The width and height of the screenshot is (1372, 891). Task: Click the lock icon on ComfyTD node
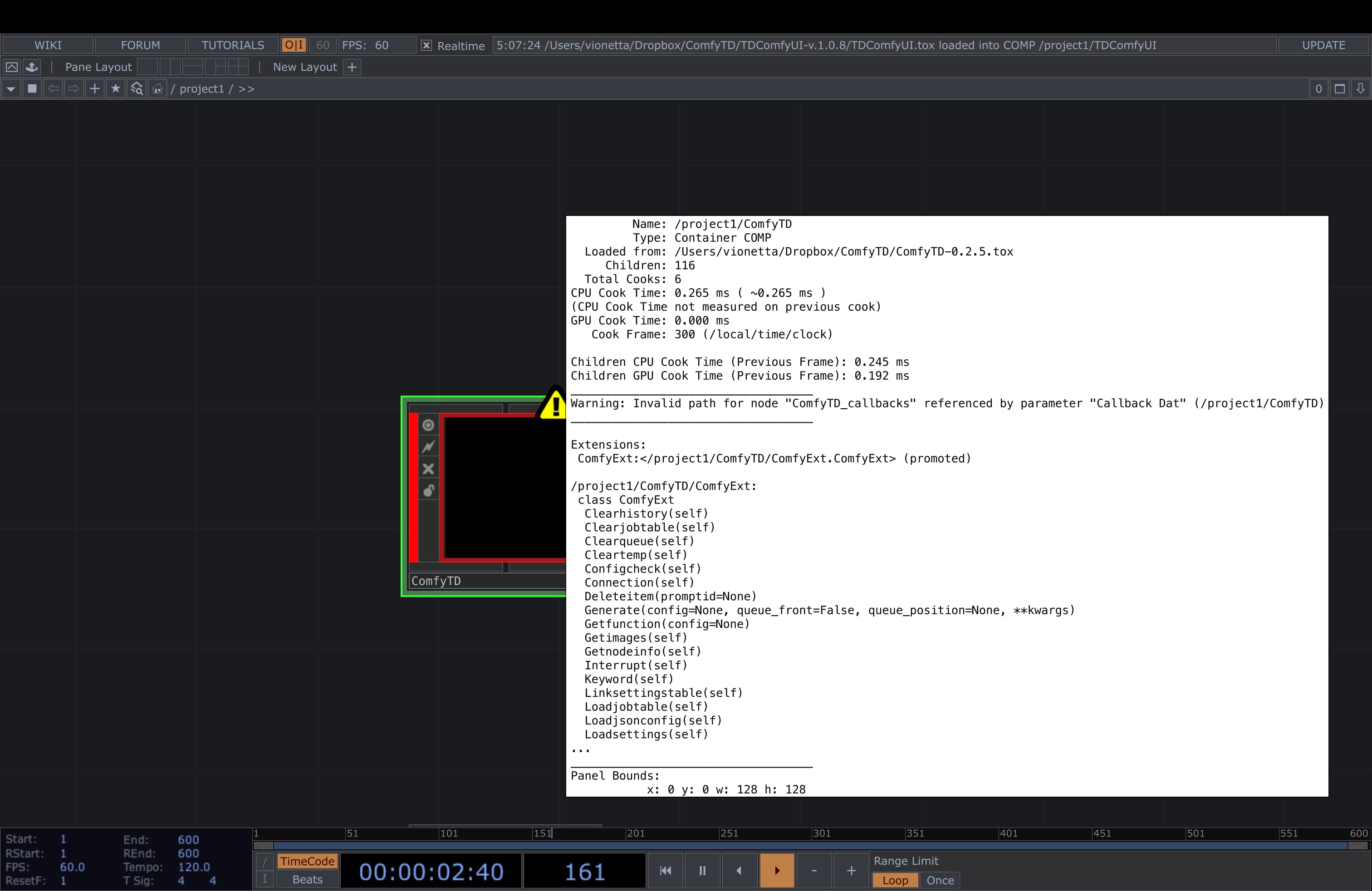pyautogui.click(x=428, y=490)
